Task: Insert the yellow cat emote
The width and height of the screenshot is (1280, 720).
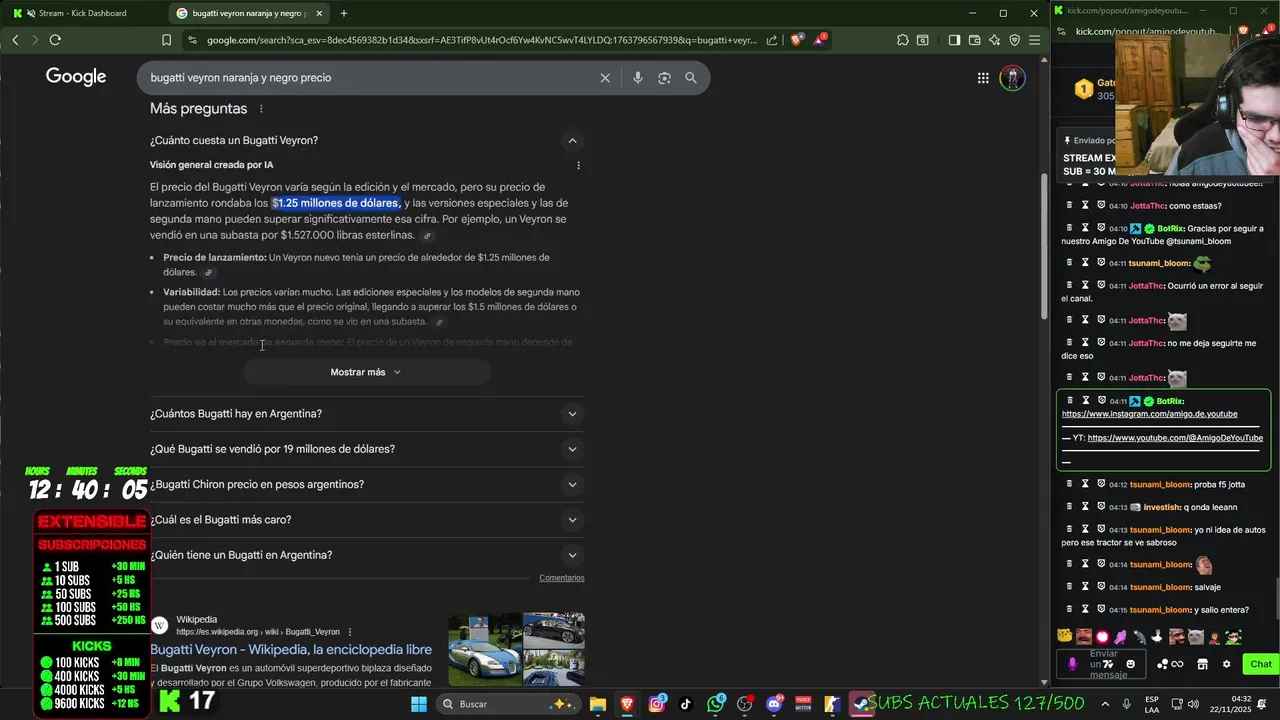Action: click(1065, 636)
